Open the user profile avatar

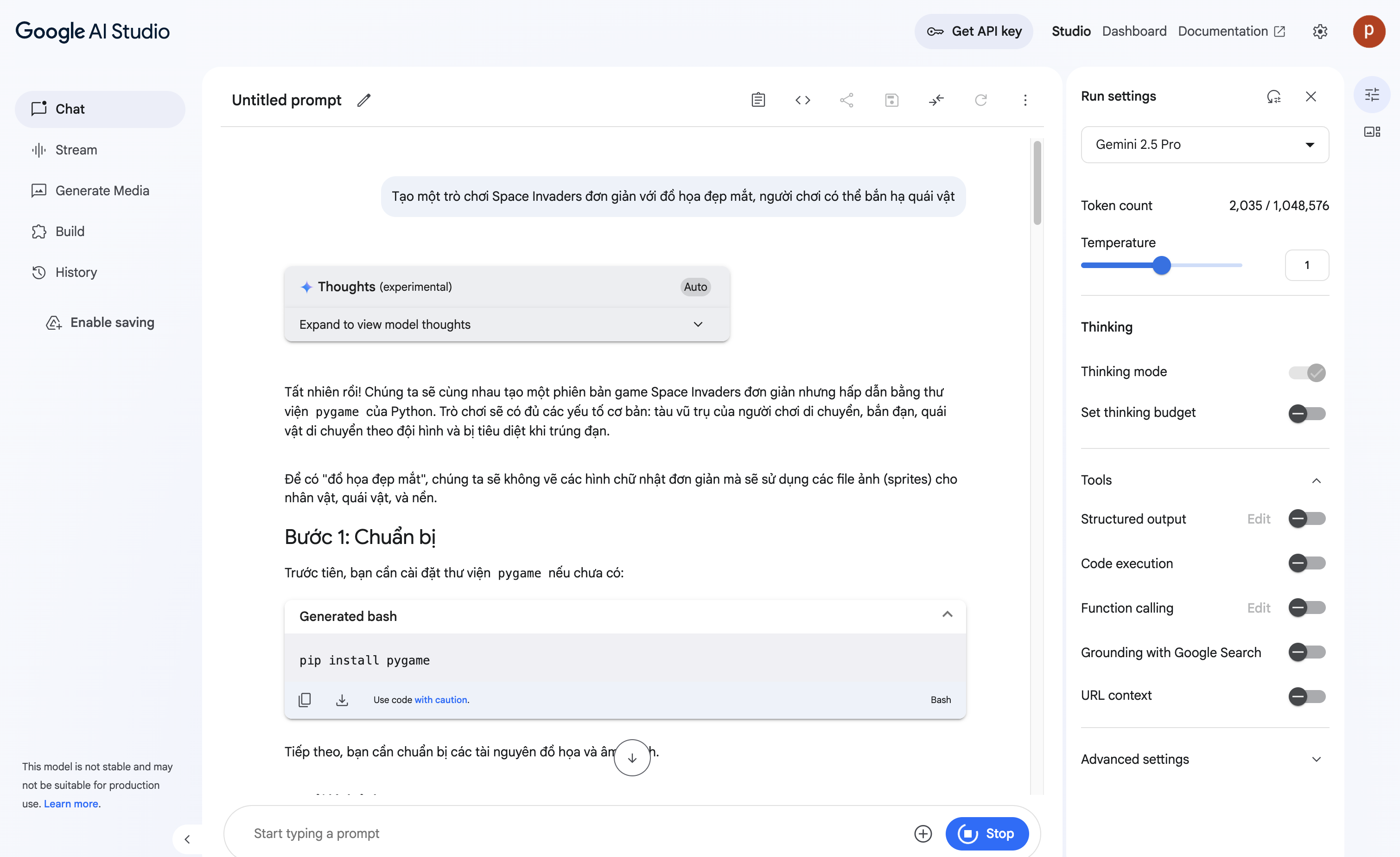[1369, 31]
